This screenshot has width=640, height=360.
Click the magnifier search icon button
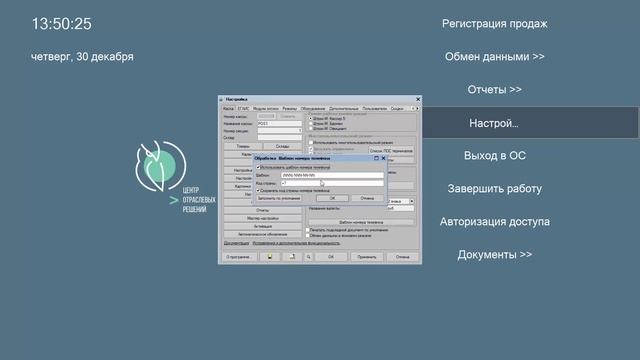309,257
